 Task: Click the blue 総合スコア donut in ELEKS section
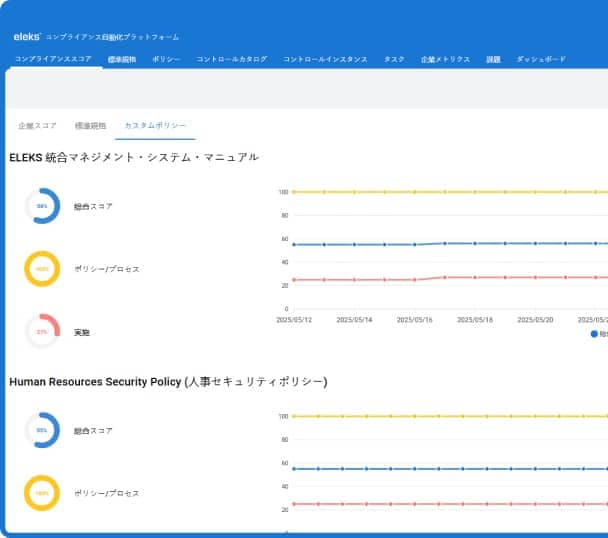42,206
